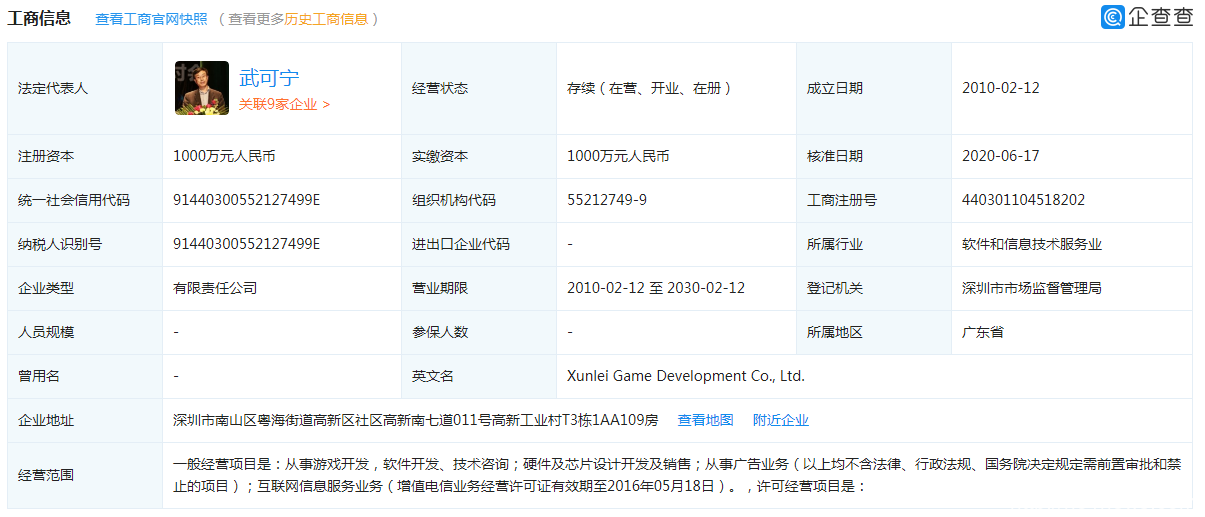Select 企业地址 label cell

[85, 420]
